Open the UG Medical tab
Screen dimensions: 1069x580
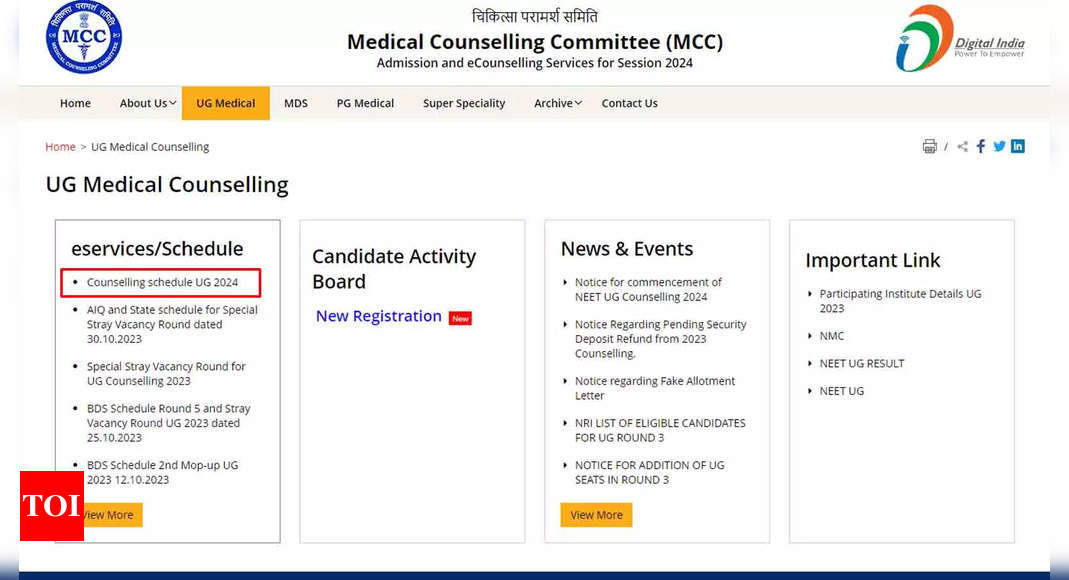coord(225,103)
